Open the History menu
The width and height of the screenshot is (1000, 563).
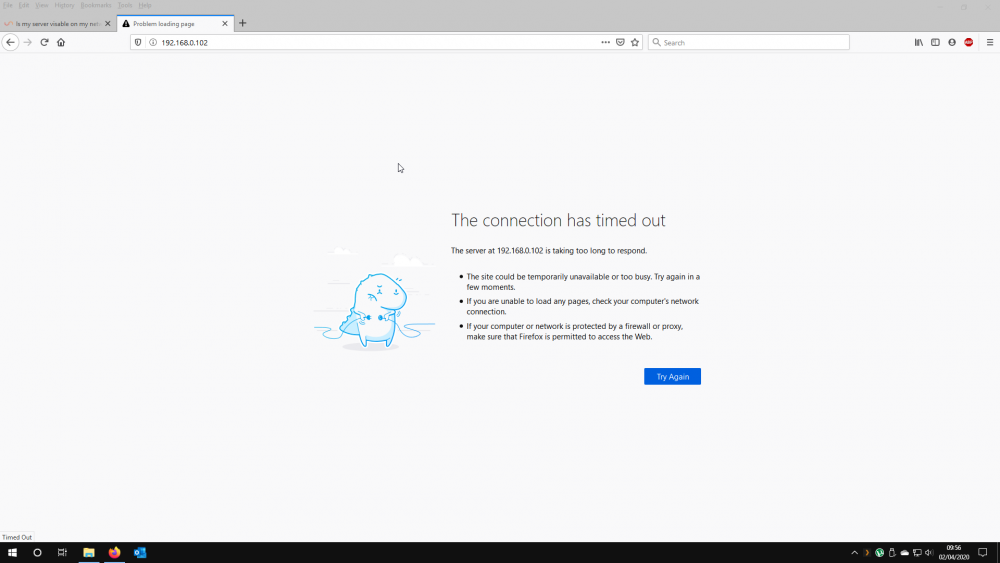64,5
